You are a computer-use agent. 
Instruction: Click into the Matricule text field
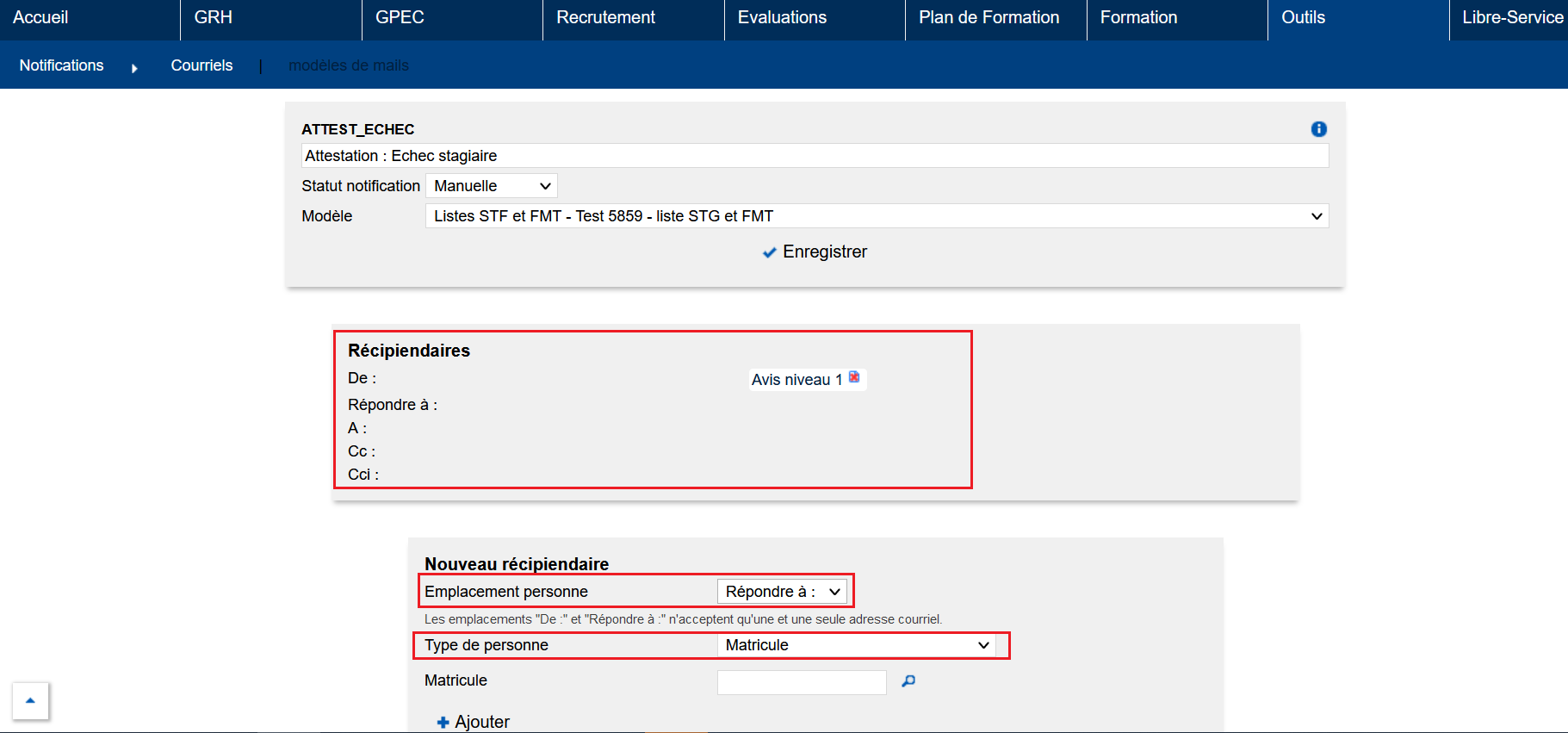point(801,682)
